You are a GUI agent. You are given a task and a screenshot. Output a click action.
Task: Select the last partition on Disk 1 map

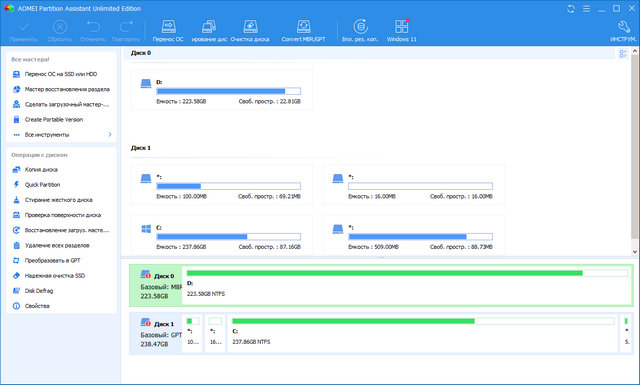tap(627, 334)
